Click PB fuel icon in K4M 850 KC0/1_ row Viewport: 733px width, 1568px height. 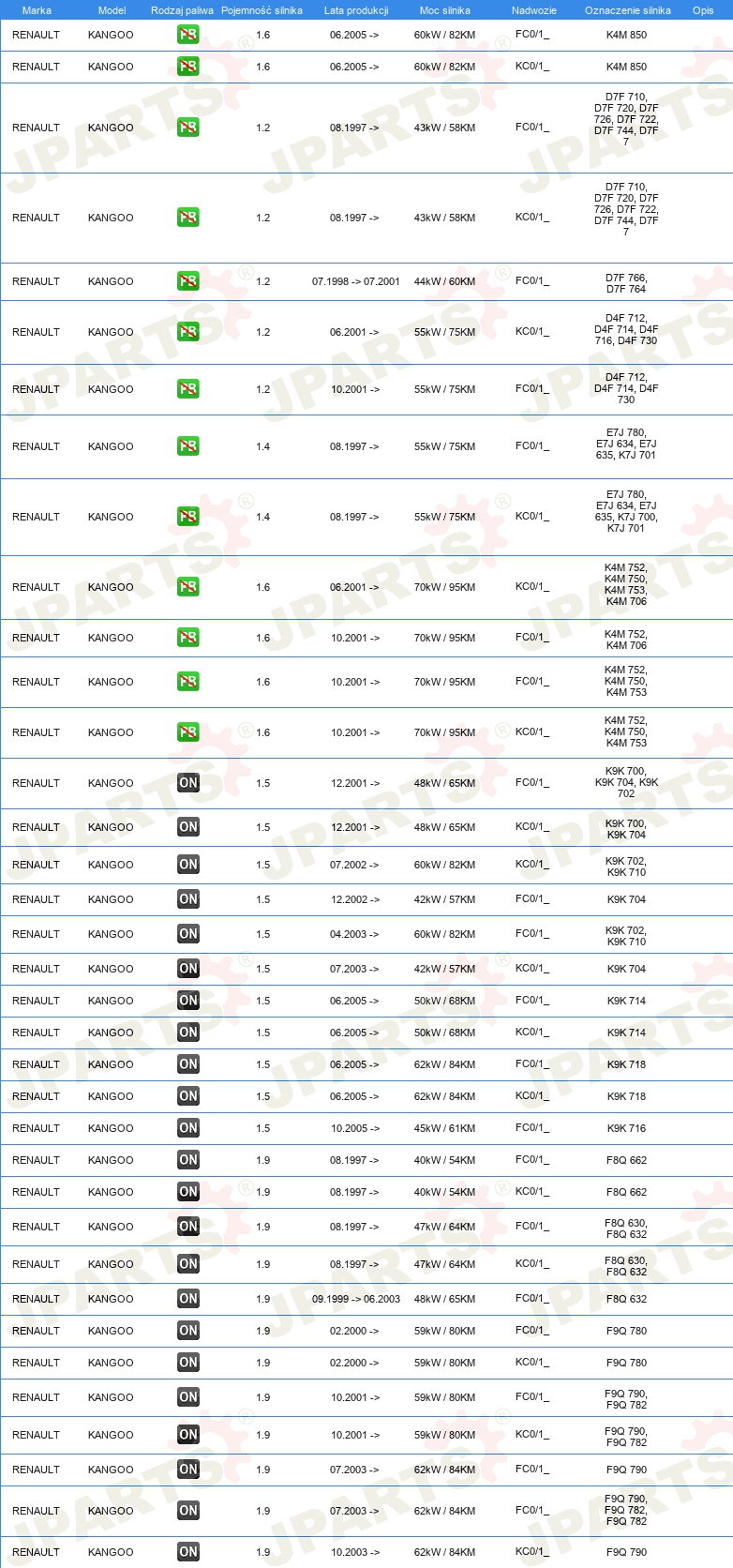(x=188, y=67)
